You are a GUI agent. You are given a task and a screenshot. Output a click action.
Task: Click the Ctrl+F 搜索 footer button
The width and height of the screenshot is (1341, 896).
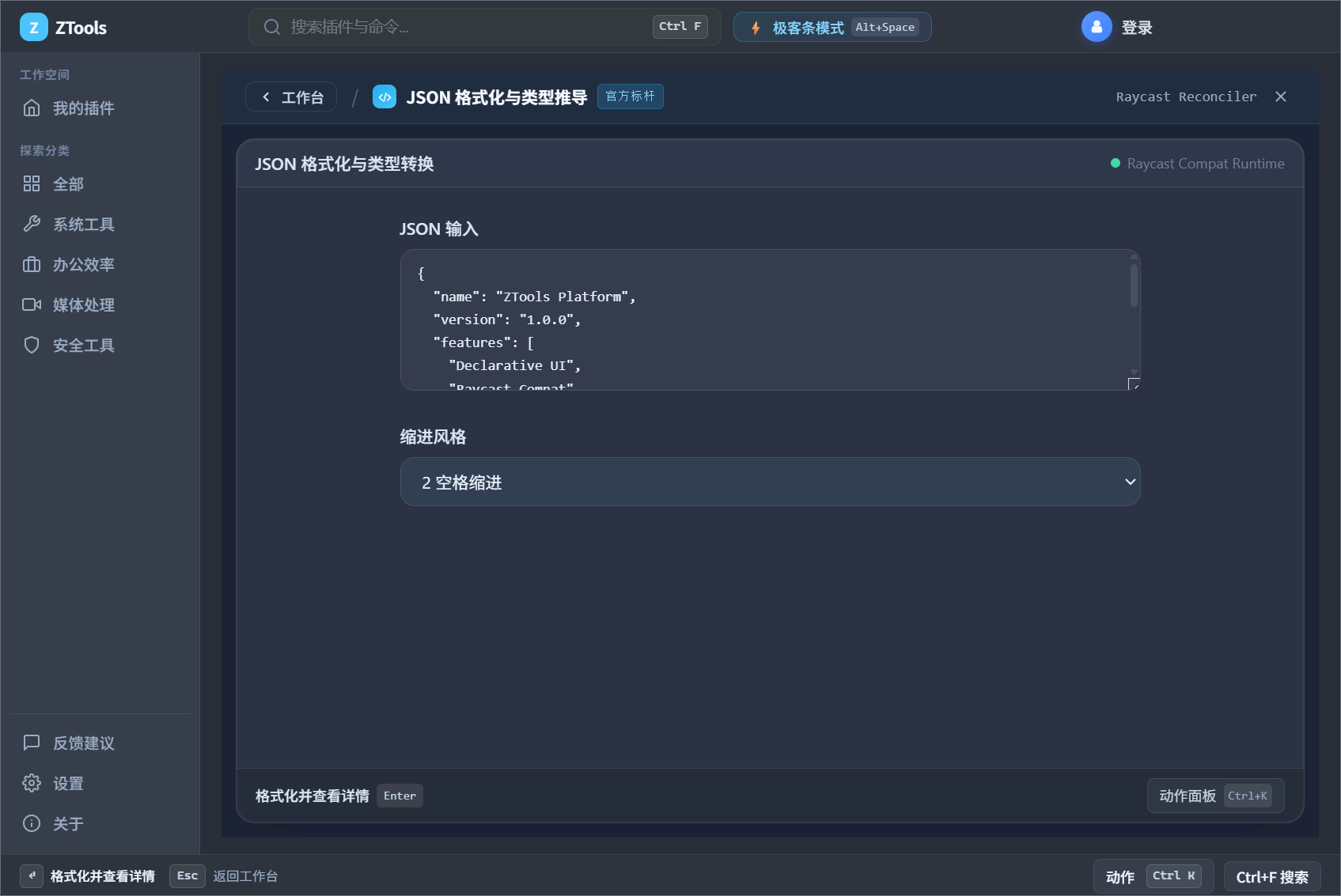(1272, 876)
